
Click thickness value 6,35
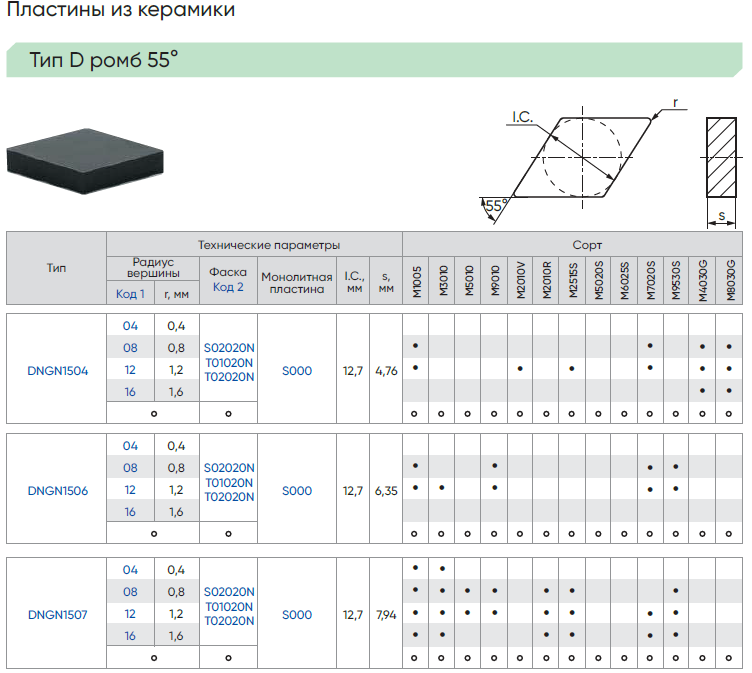(386, 491)
